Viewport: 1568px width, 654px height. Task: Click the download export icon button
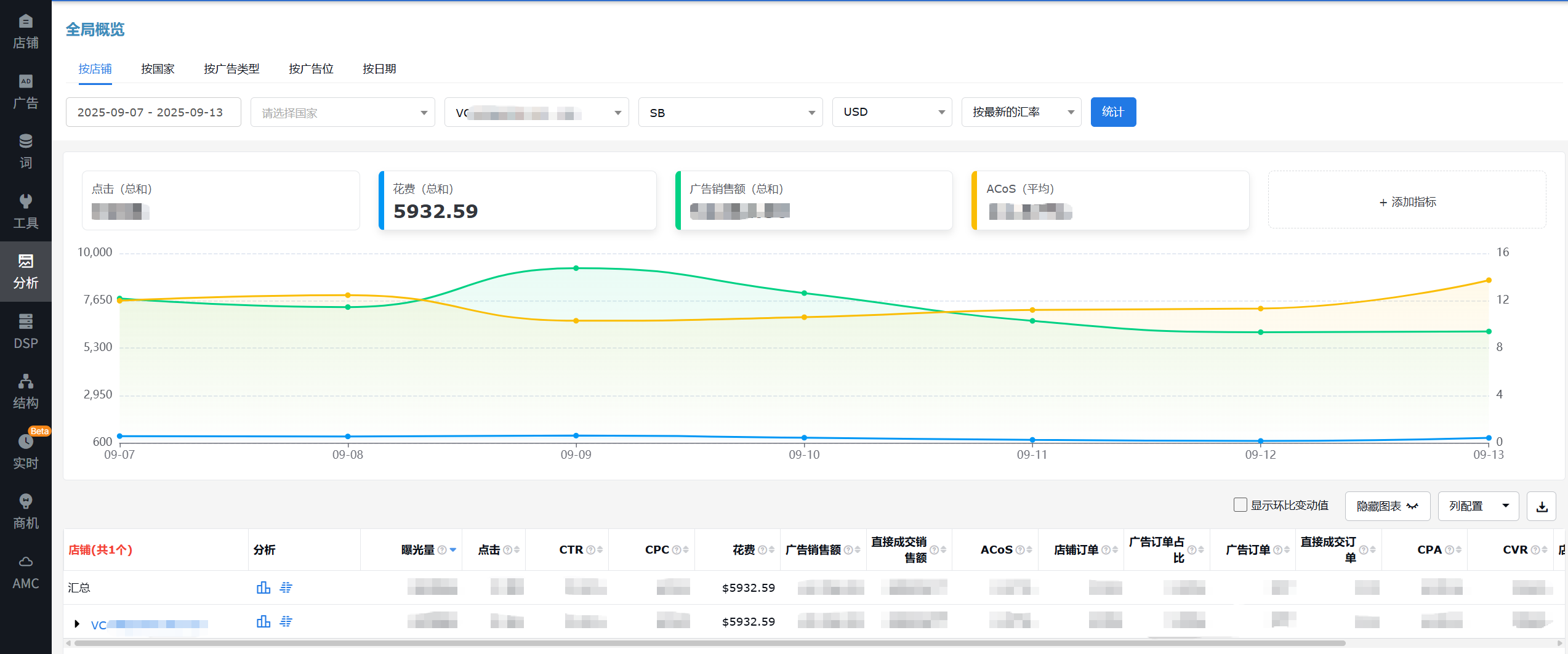click(x=1542, y=506)
